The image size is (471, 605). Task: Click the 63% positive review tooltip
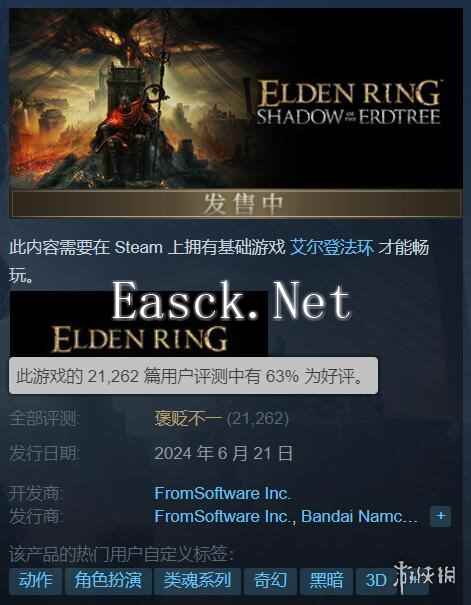[193, 375]
